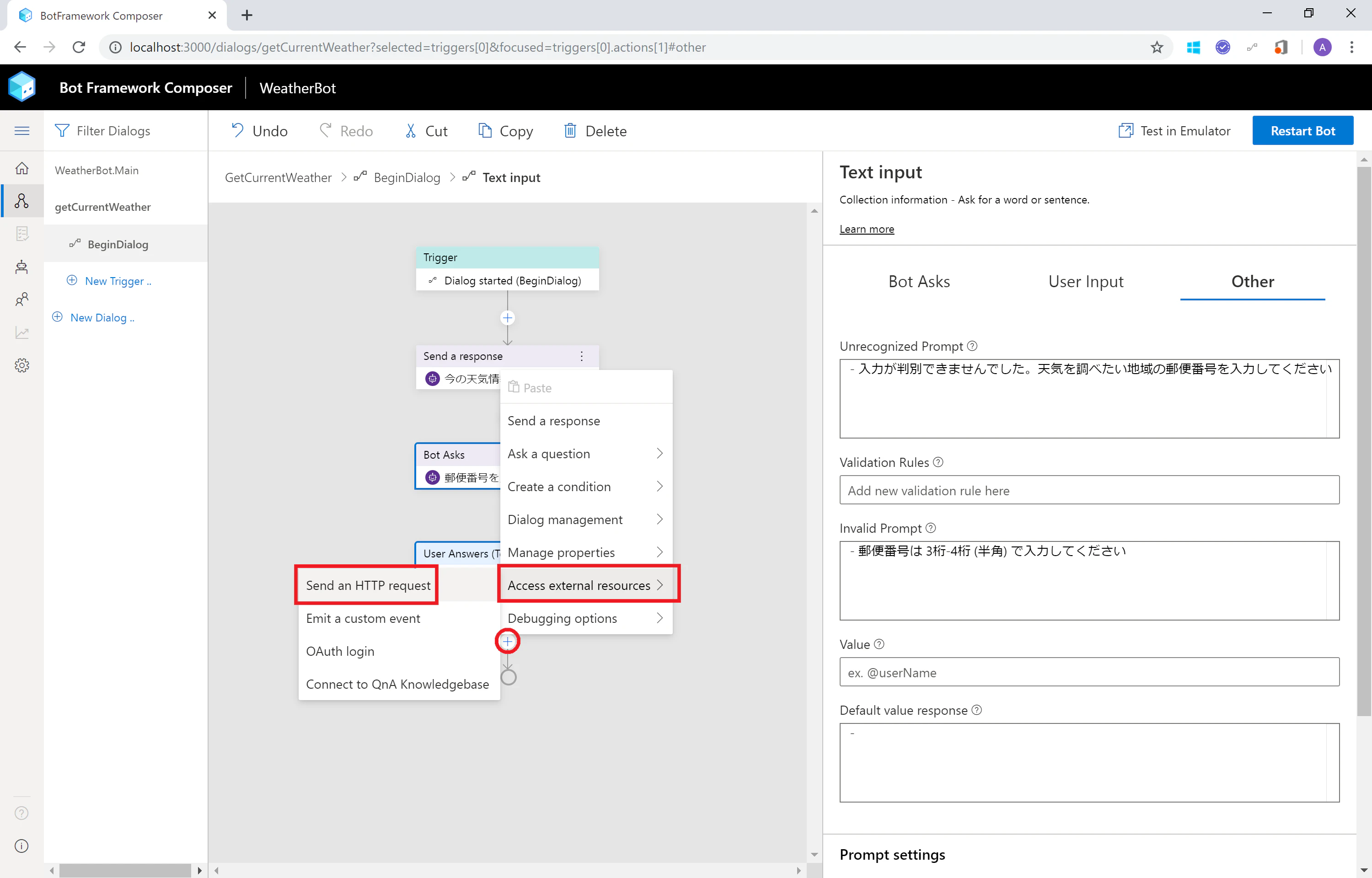
Task: Select Send an HTTP request
Action: tap(399, 585)
